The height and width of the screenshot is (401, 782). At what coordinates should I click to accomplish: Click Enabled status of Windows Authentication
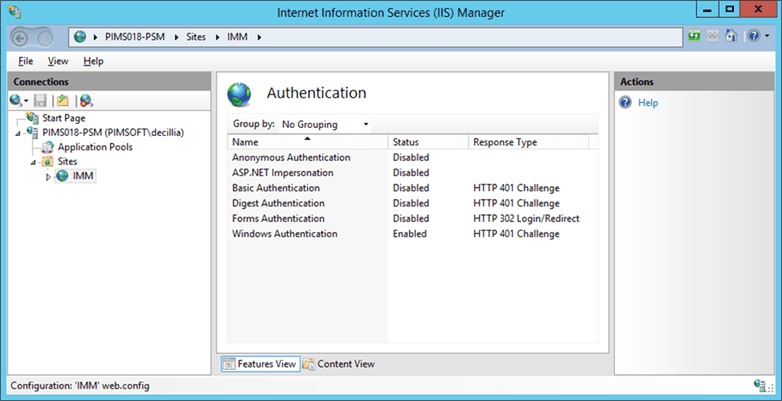point(409,234)
